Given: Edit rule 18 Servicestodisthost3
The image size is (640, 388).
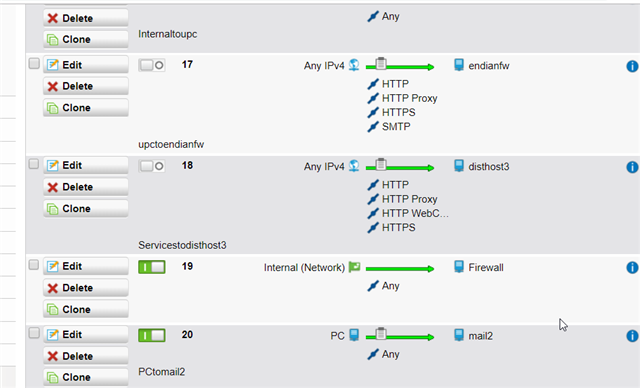Looking at the screenshot, I should tap(86, 166).
